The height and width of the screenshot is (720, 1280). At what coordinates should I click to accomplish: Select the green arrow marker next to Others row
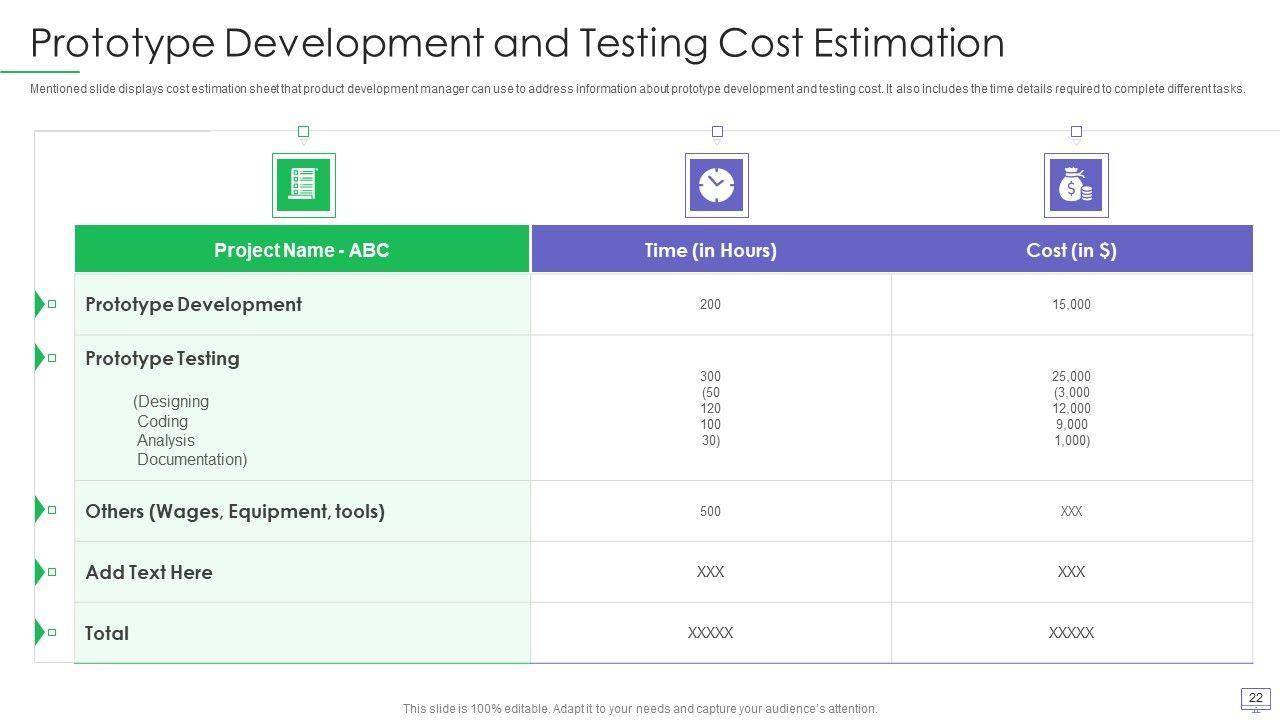(40, 510)
